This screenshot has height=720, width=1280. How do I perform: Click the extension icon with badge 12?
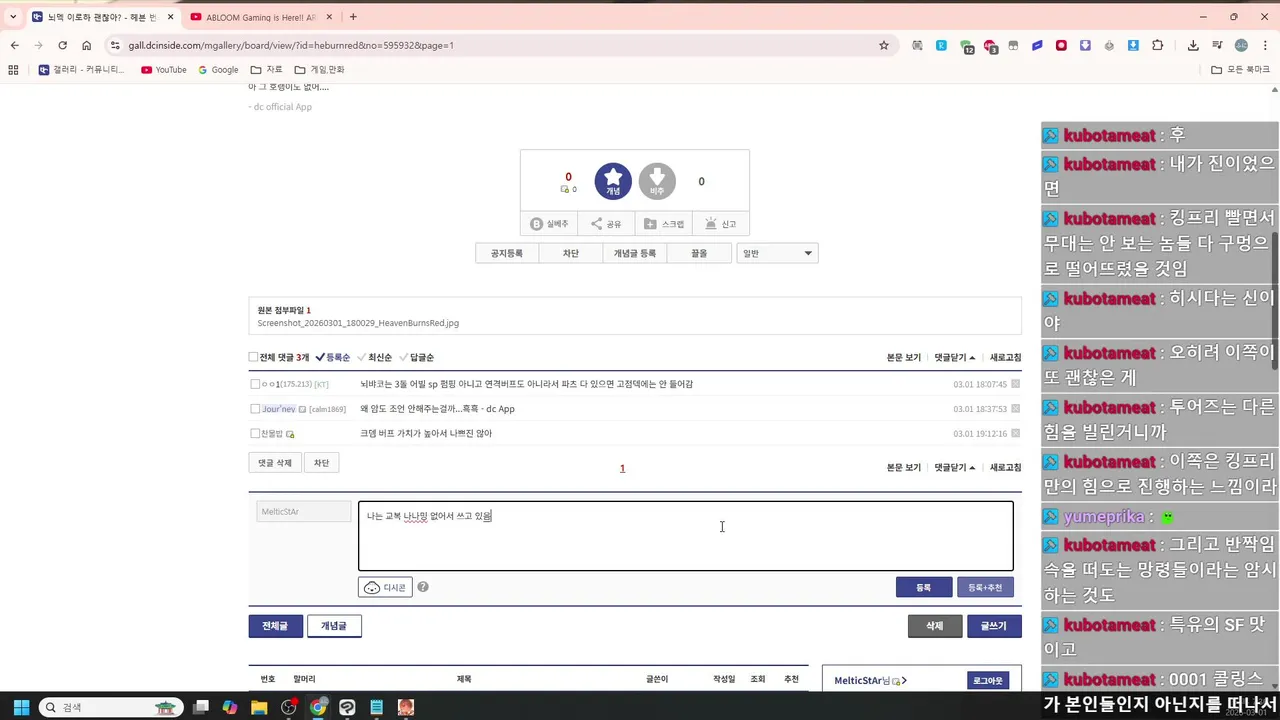[966, 46]
